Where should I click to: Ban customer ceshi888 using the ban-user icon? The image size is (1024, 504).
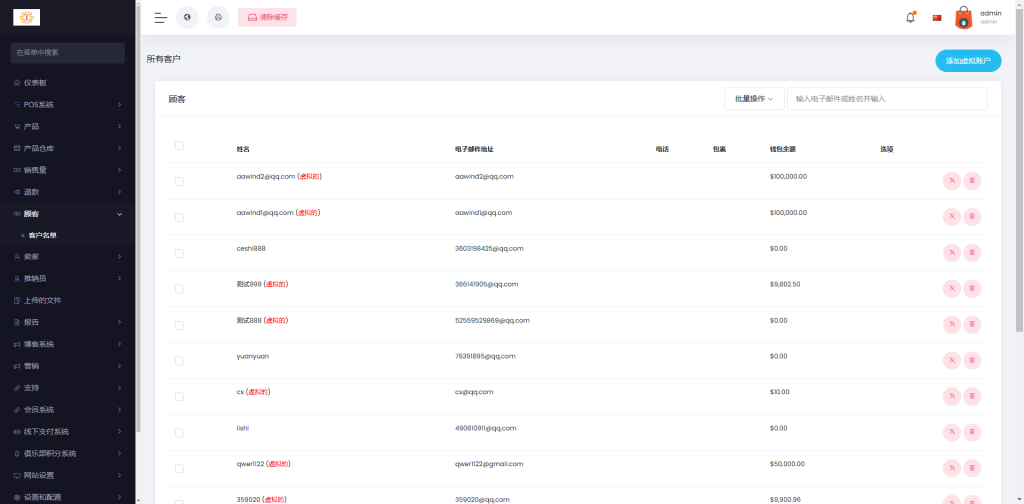[x=951, y=253]
